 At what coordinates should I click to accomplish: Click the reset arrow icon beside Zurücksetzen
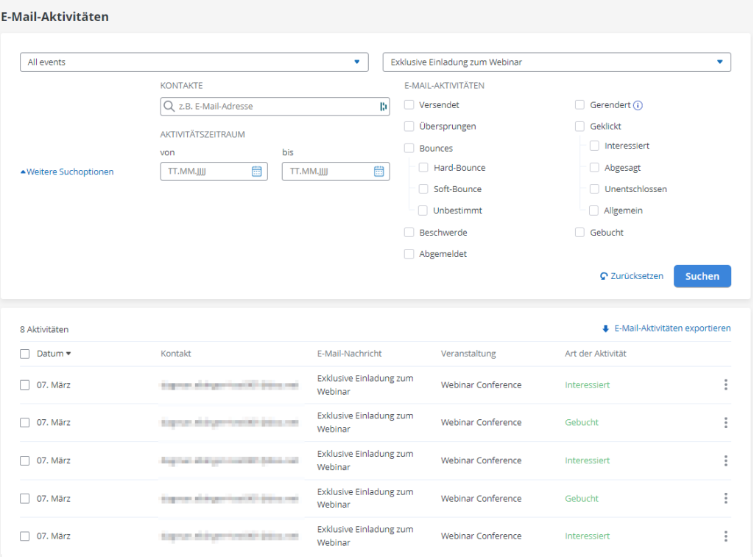click(603, 276)
